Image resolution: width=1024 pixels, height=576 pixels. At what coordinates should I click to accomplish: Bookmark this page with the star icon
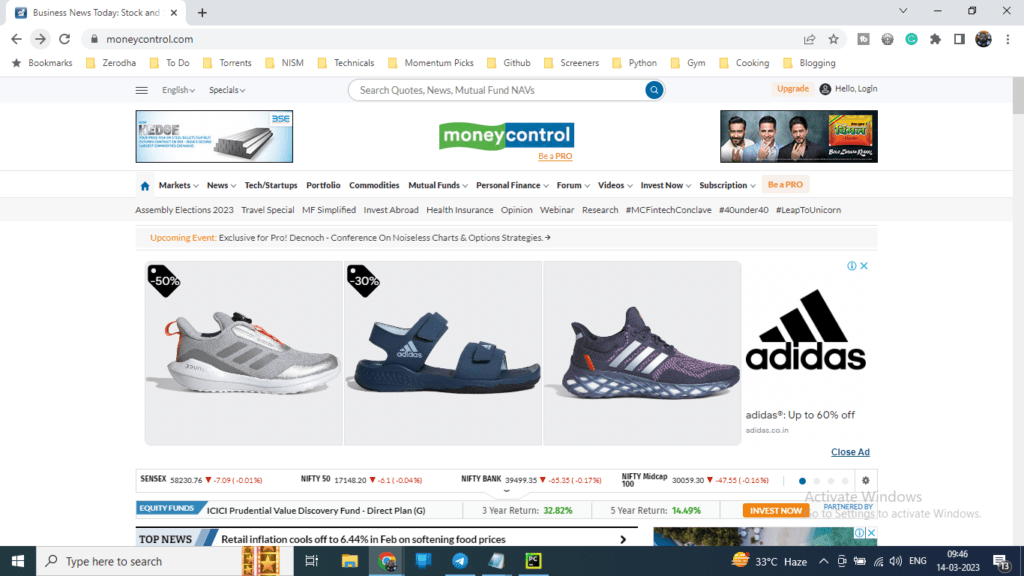coord(833,39)
